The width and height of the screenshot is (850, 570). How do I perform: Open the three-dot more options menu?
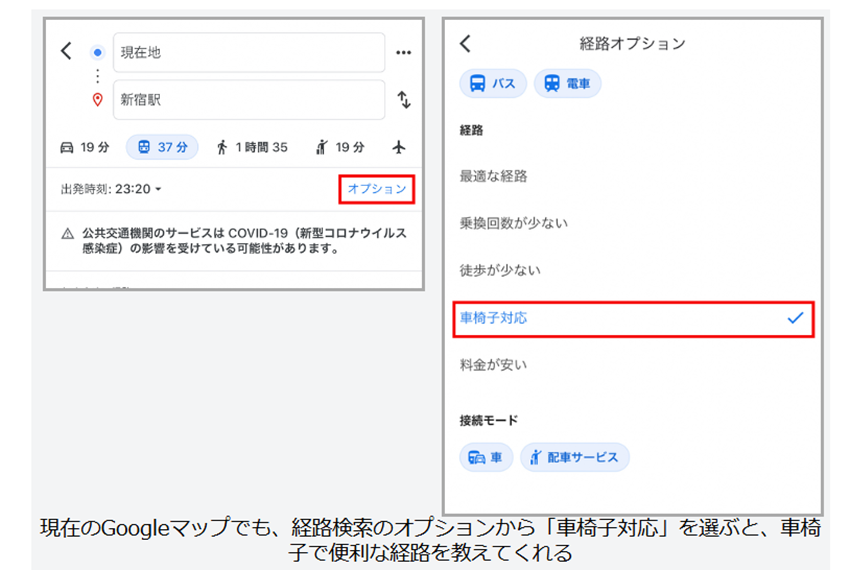pos(404,52)
